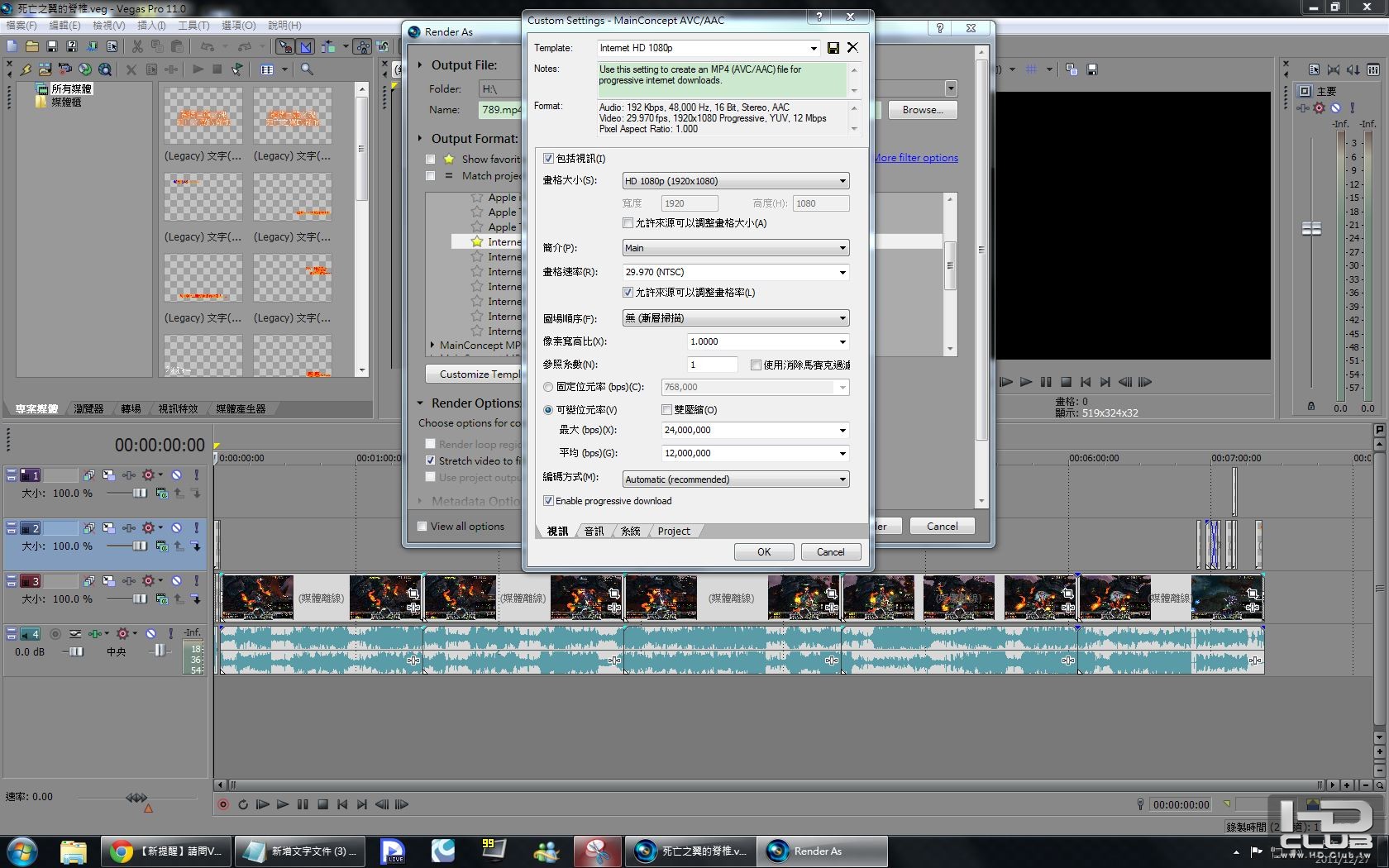Click the star next to Show favorites
The height and width of the screenshot is (868, 1389).
coord(449,159)
